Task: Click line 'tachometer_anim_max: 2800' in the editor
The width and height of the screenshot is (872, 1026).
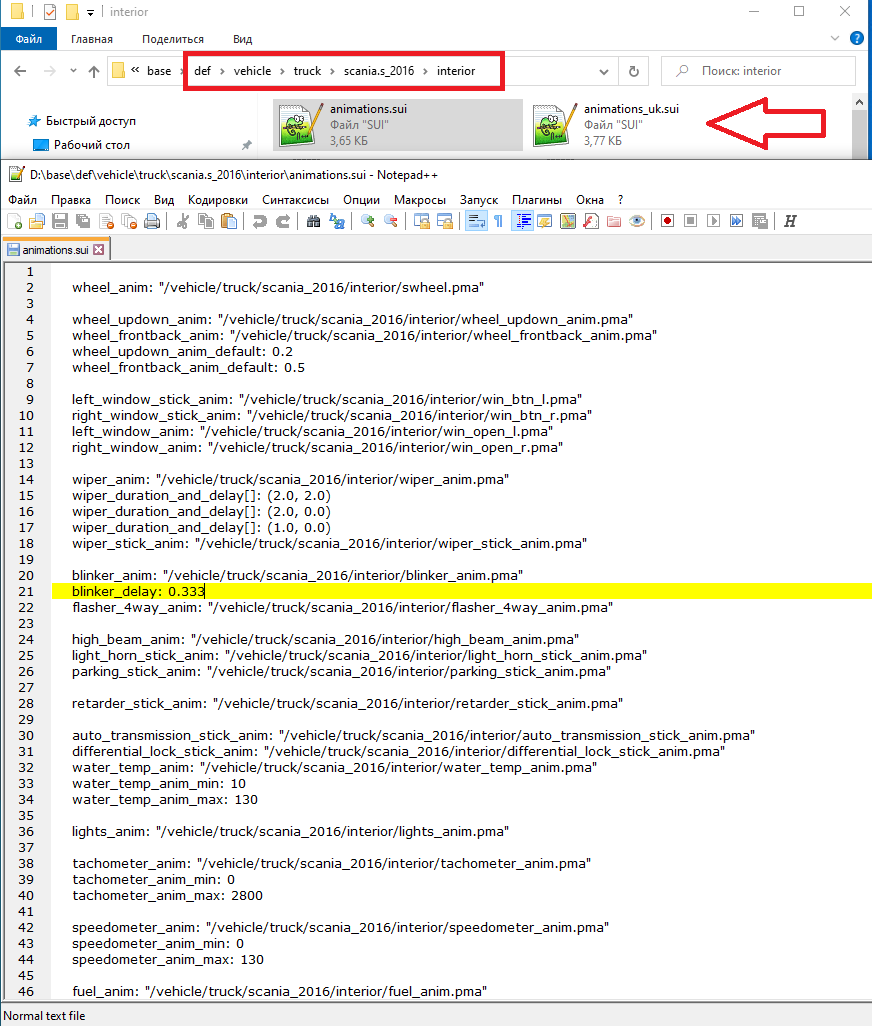Action: [167, 895]
